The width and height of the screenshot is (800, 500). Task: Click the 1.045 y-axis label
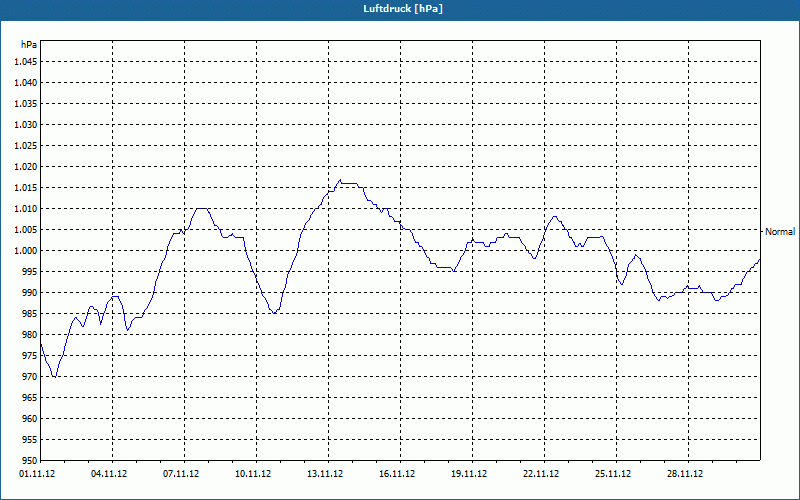pos(26,62)
